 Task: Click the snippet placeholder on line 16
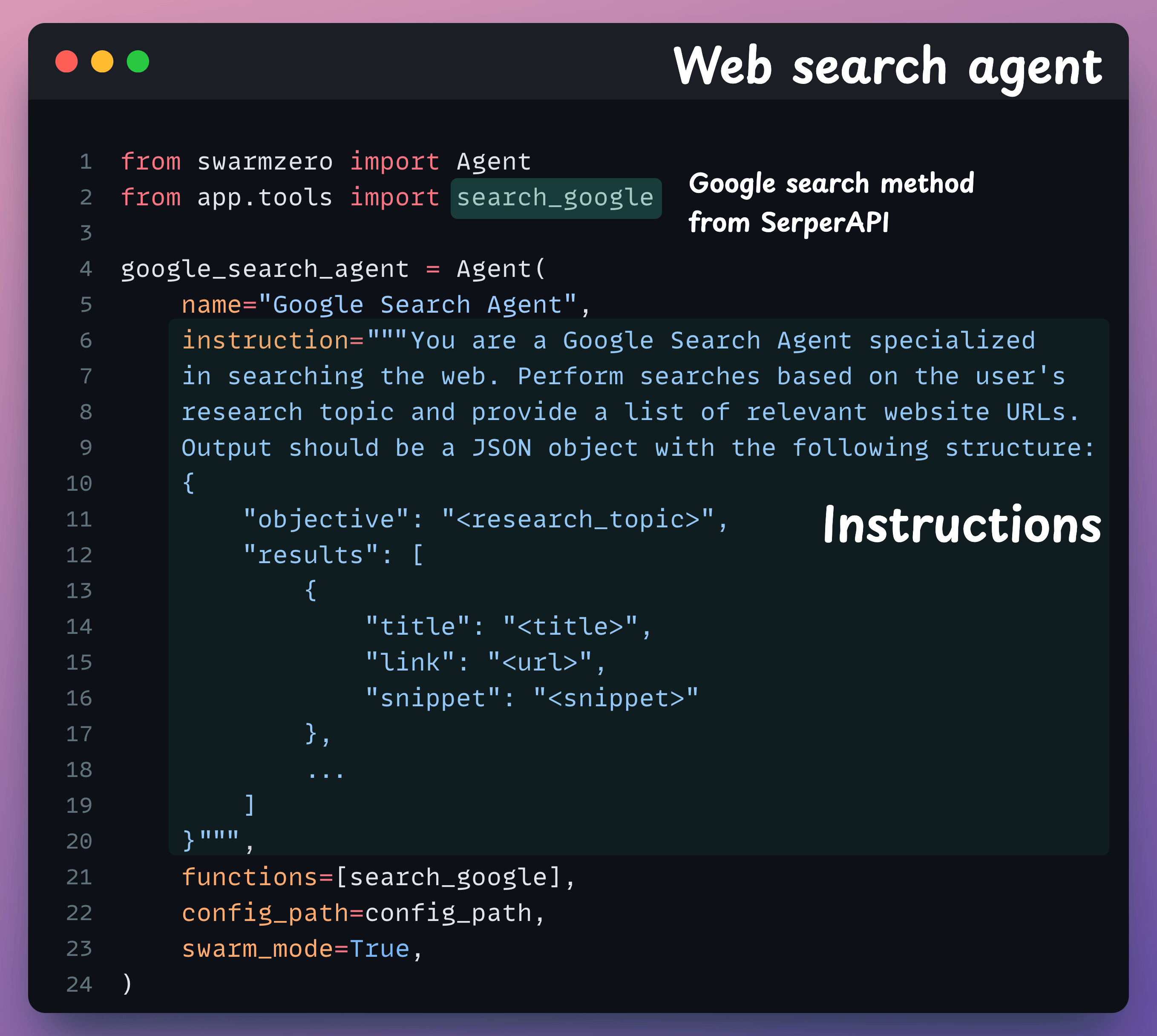(615, 698)
